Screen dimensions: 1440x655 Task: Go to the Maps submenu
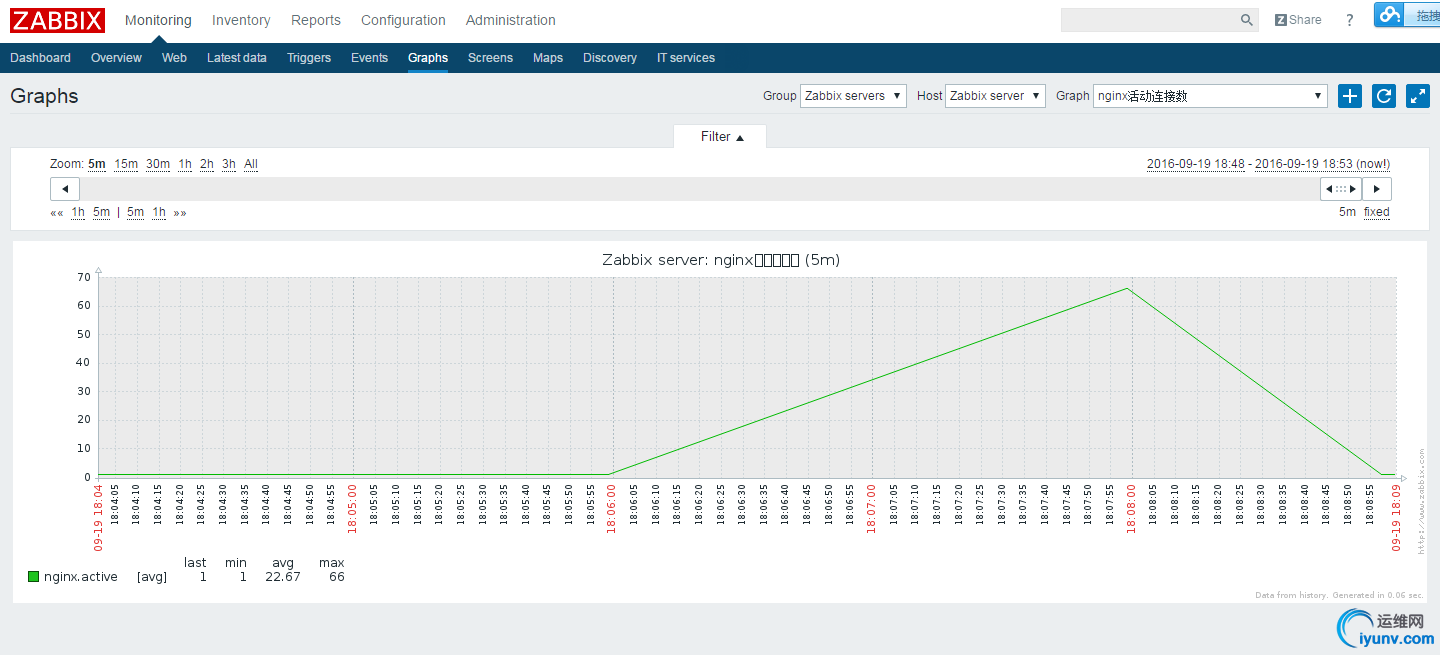[548, 58]
